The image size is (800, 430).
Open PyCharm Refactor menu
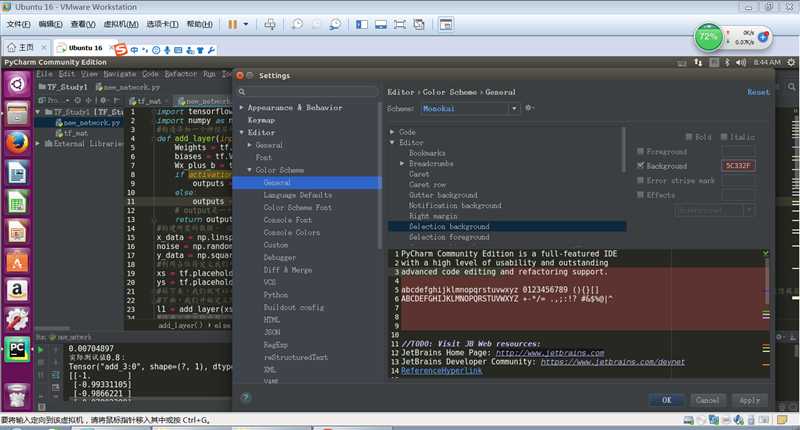click(181, 74)
